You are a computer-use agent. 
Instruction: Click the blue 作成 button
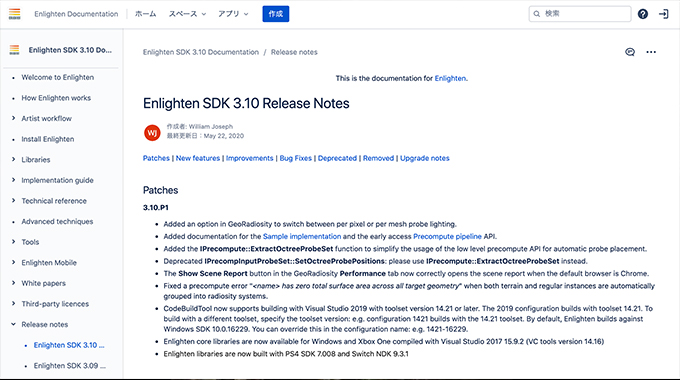pos(276,14)
